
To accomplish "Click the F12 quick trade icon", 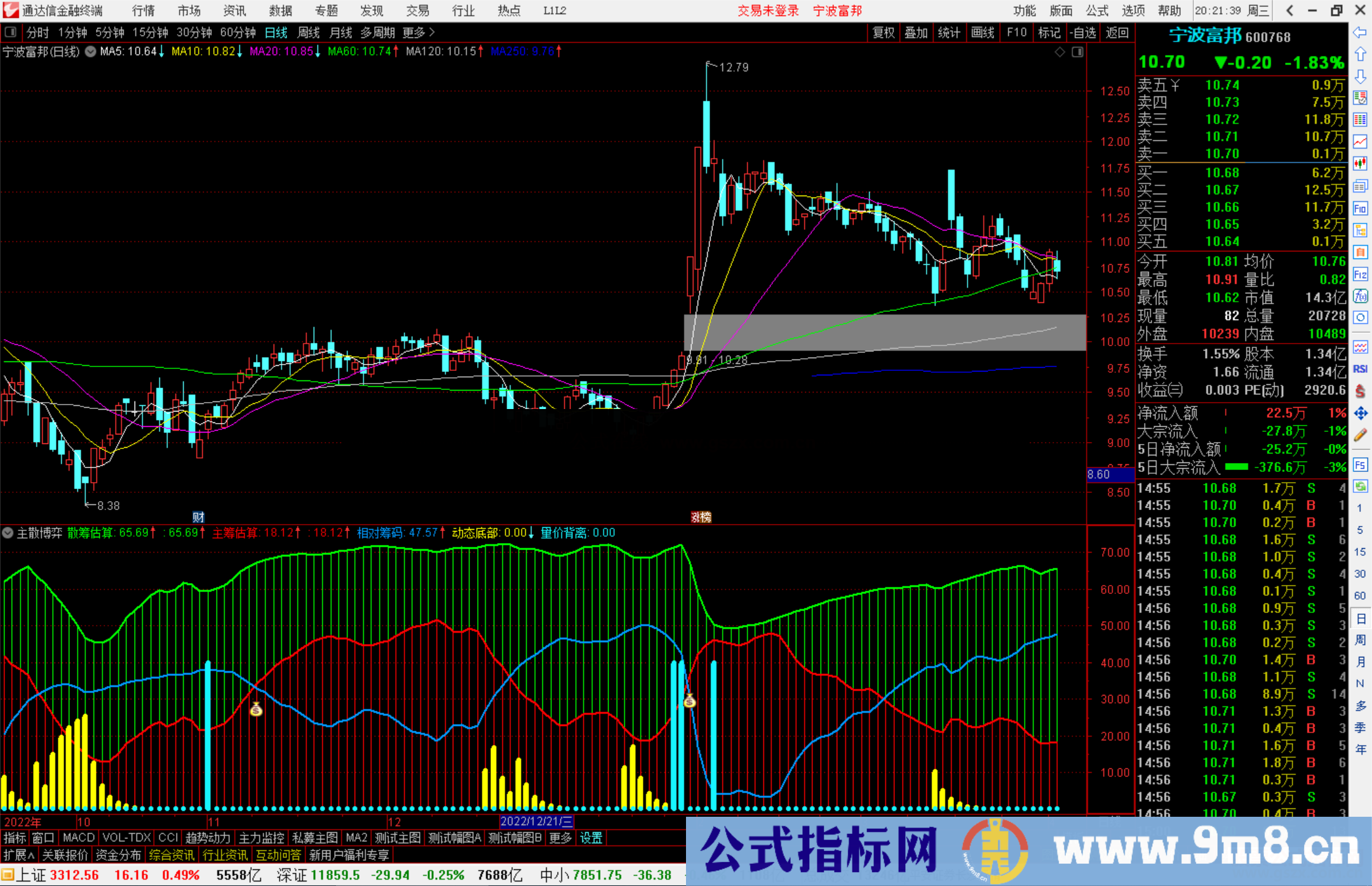I will [x=1361, y=274].
